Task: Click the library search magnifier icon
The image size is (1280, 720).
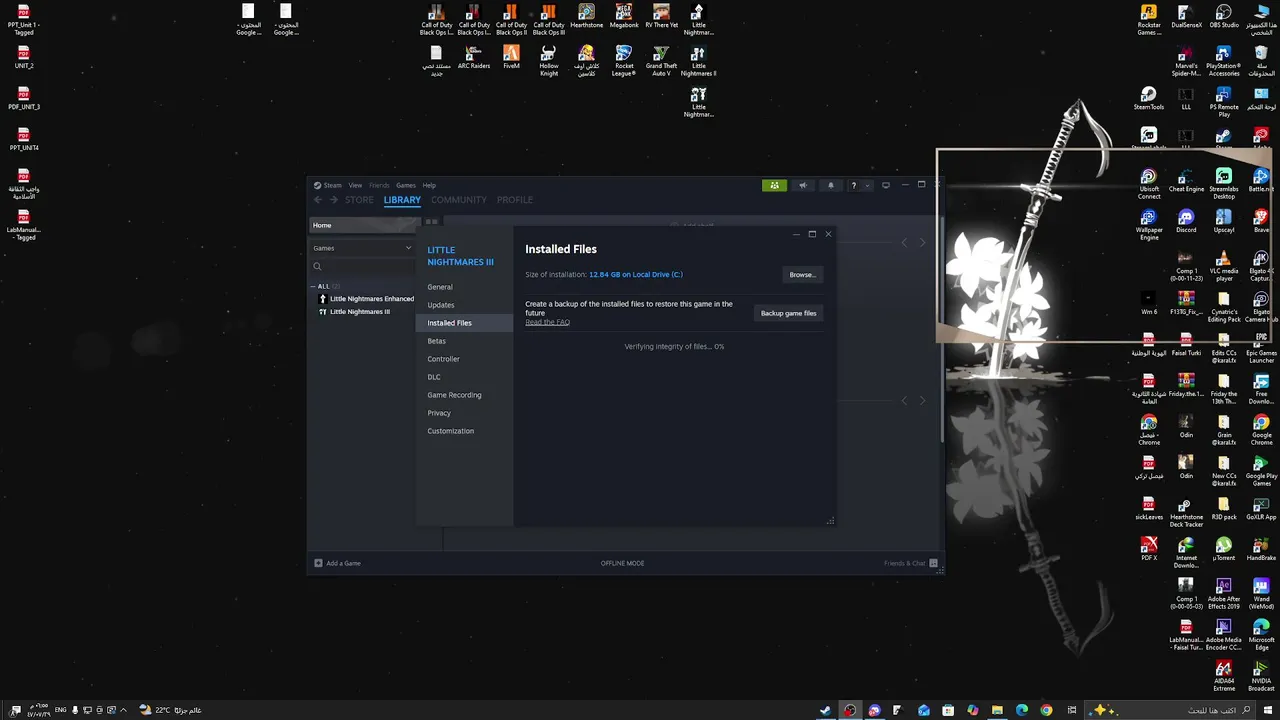Action: click(317, 266)
